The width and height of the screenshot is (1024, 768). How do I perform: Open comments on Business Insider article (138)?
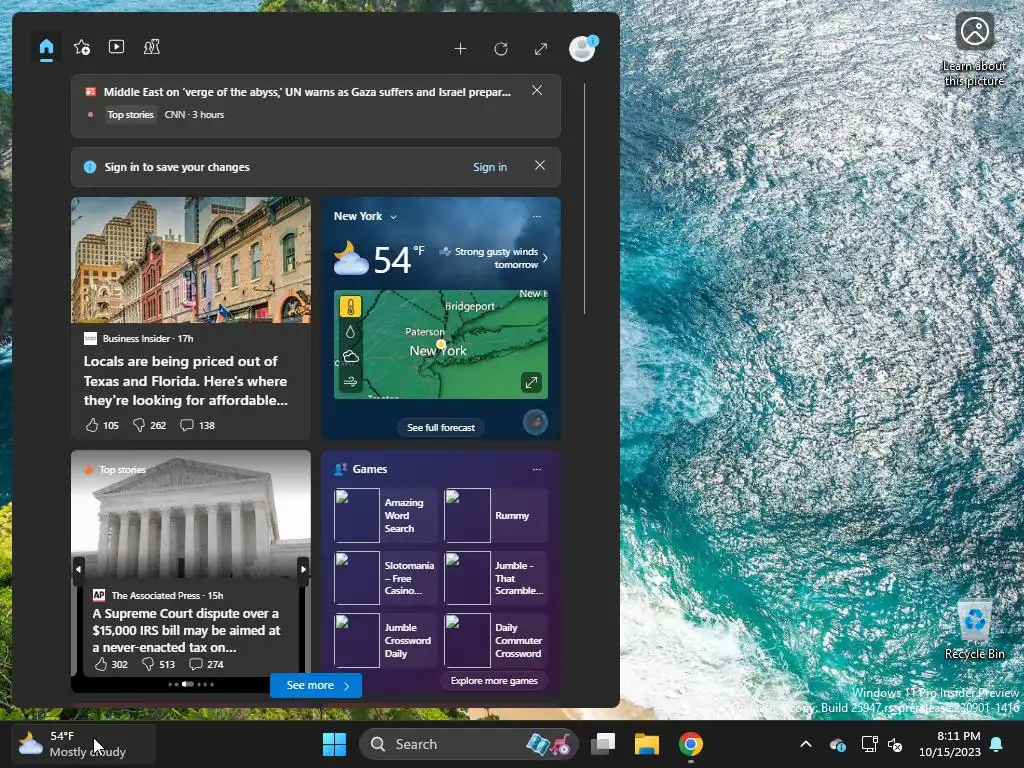click(x=197, y=425)
